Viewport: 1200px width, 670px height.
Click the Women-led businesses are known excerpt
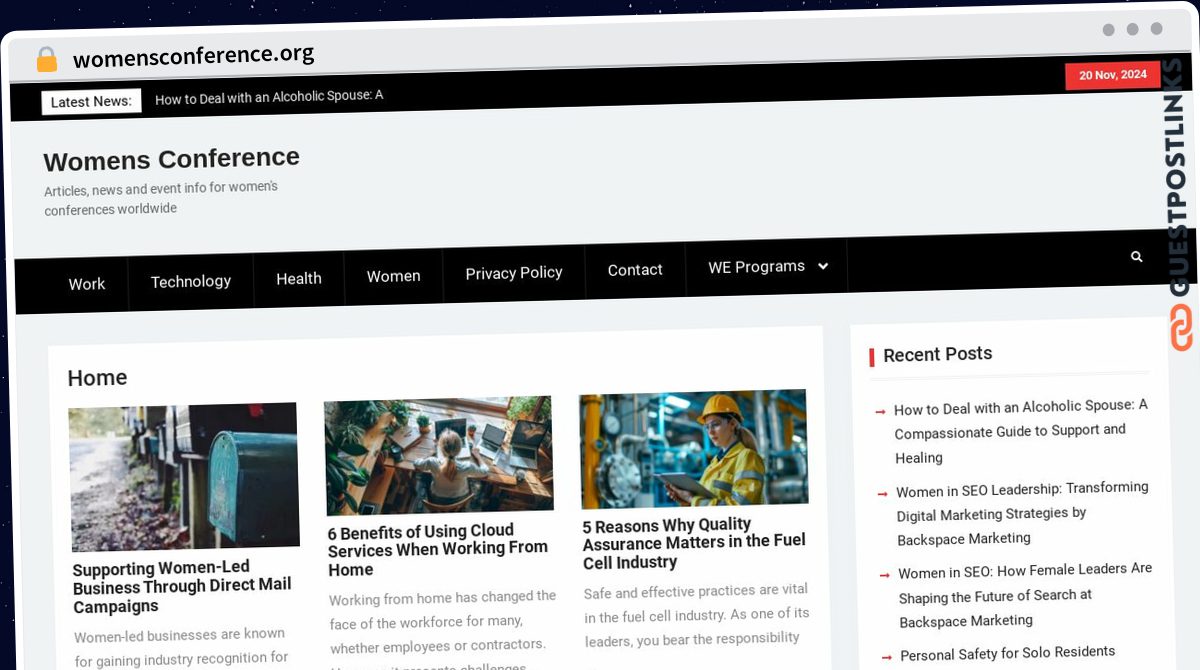click(x=181, y=646)
